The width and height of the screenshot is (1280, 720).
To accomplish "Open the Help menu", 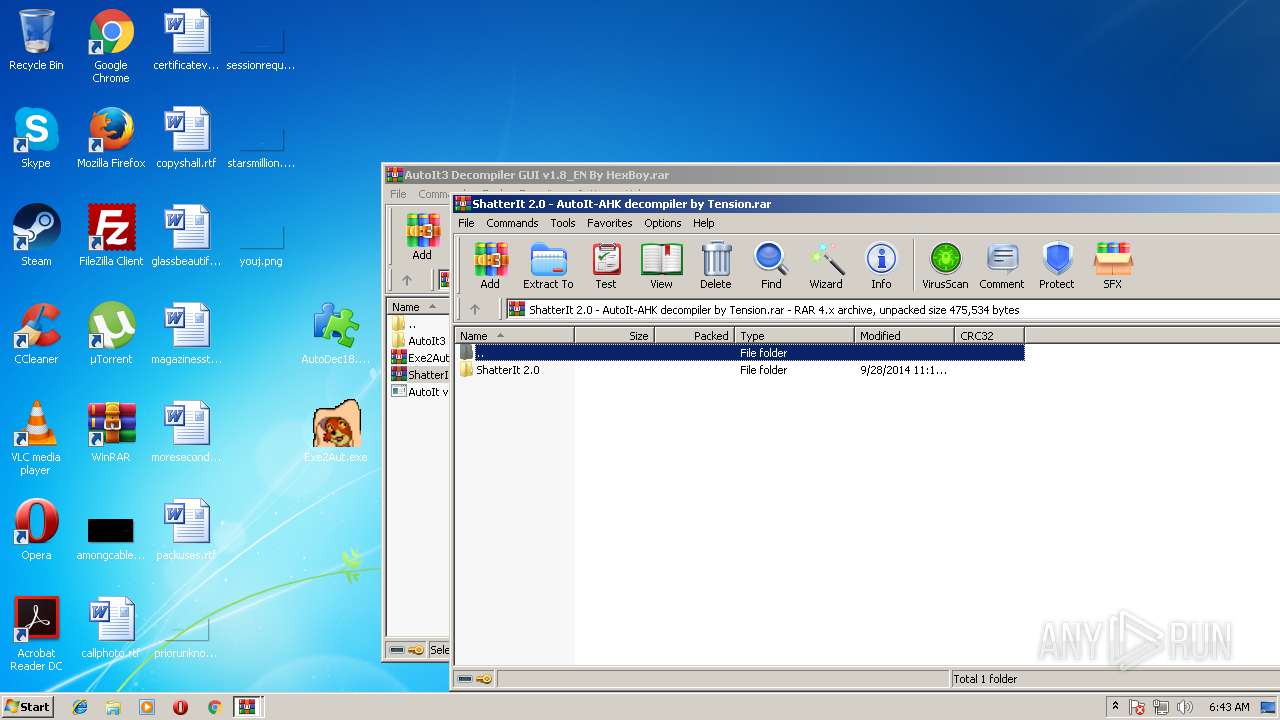I will pos(704,223).
